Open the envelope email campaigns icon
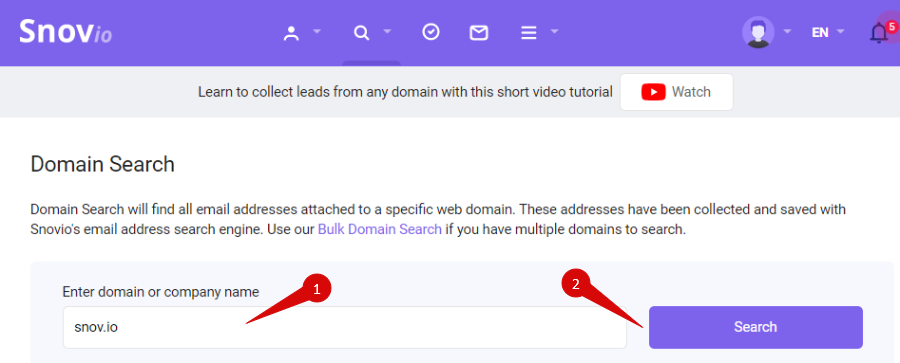The image size is (900, 363). [x=479, y=33]
